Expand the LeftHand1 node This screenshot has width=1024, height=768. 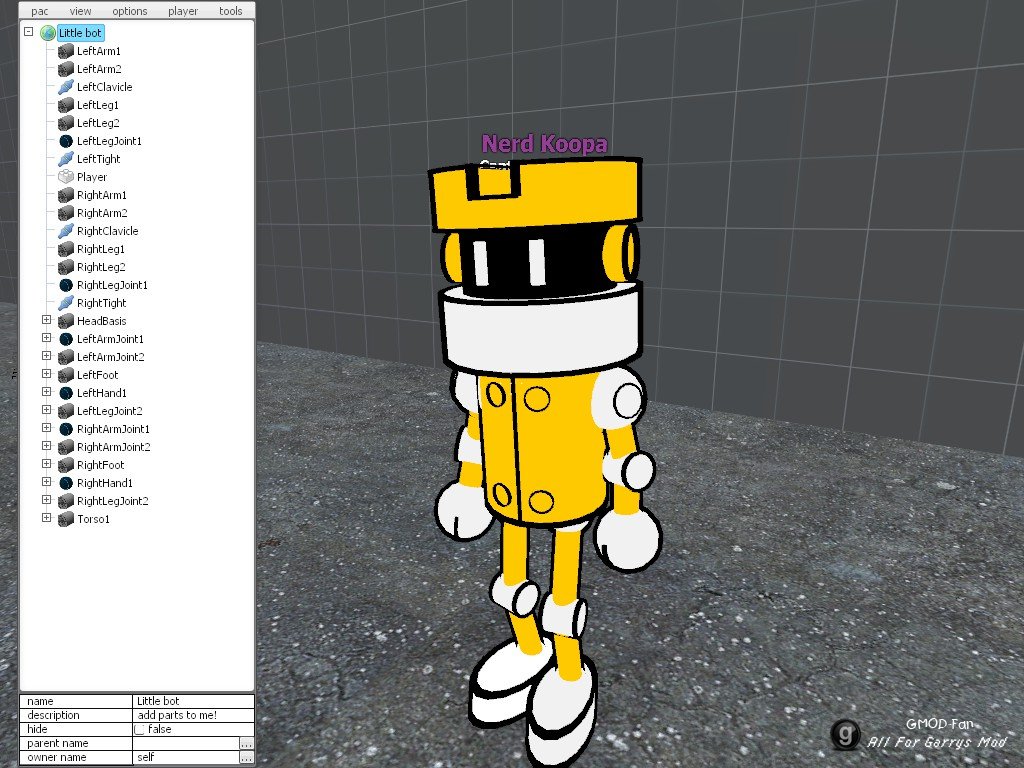click(46, 392)
